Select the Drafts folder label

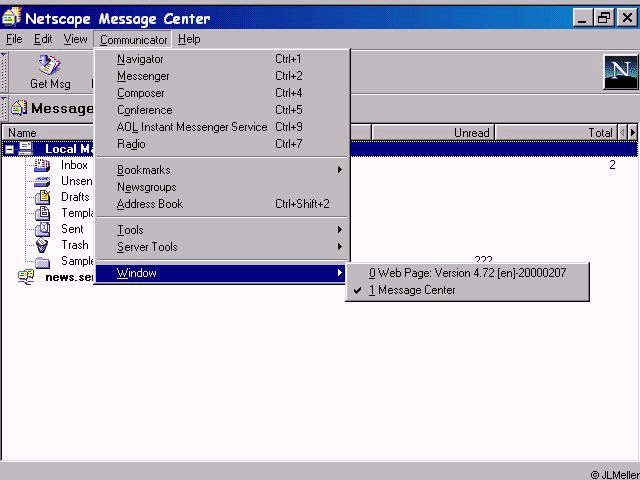click(x=75, y=197)
